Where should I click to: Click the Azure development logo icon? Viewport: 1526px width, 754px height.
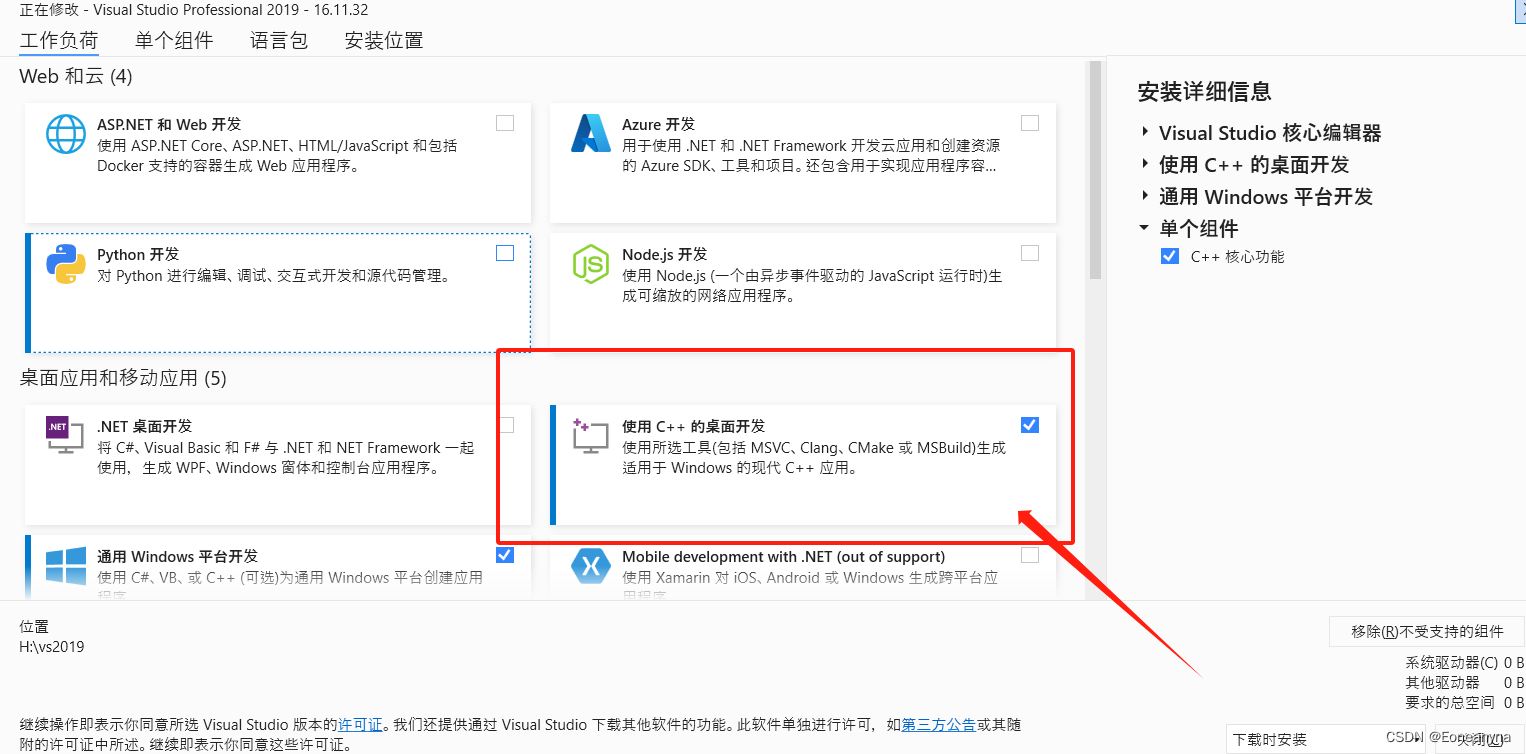tap(591, 133)
